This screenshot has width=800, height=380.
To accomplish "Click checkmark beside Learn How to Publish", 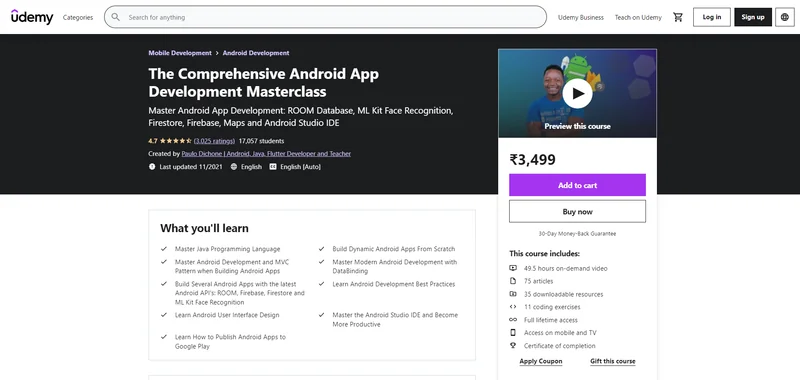I will click(164, 337).
